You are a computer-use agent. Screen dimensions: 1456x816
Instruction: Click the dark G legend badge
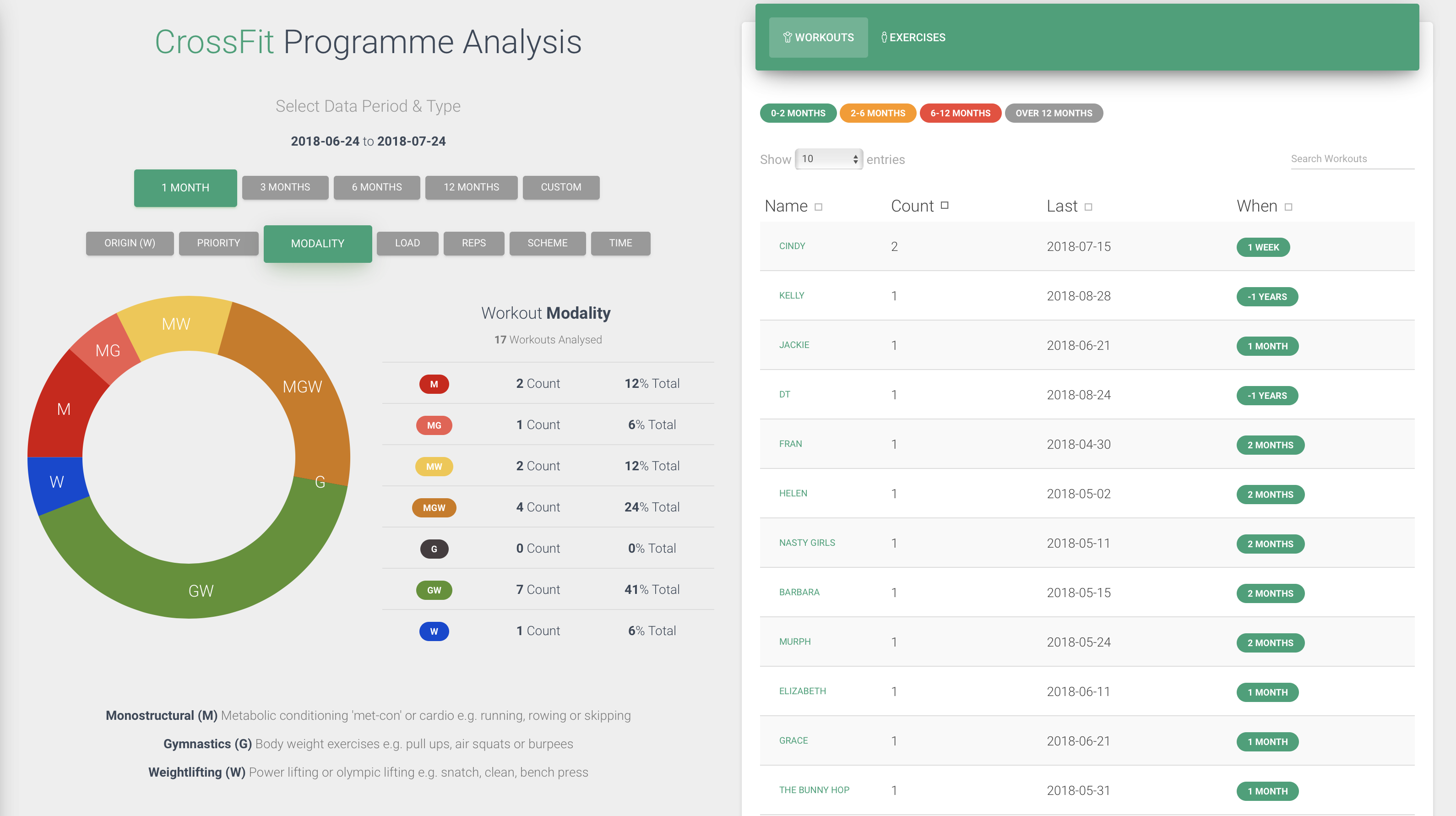[434, 549]
